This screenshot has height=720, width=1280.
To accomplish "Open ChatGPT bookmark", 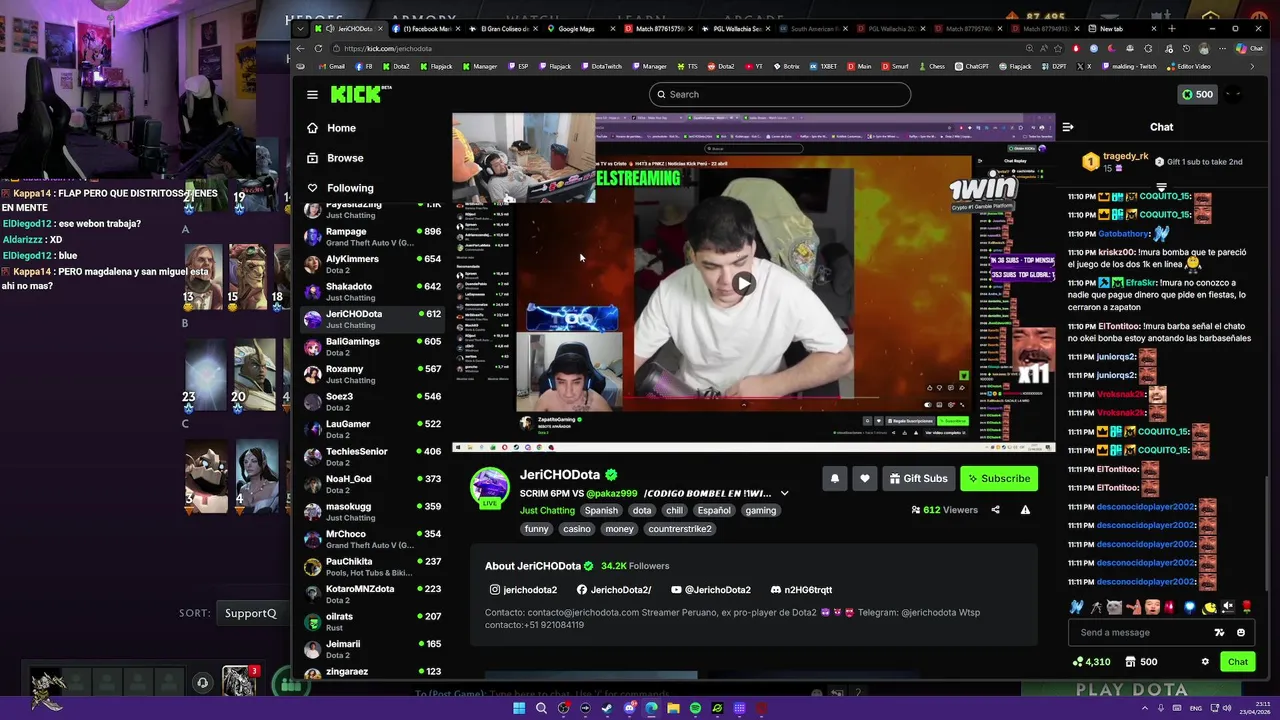I will (x=972, y=66).
